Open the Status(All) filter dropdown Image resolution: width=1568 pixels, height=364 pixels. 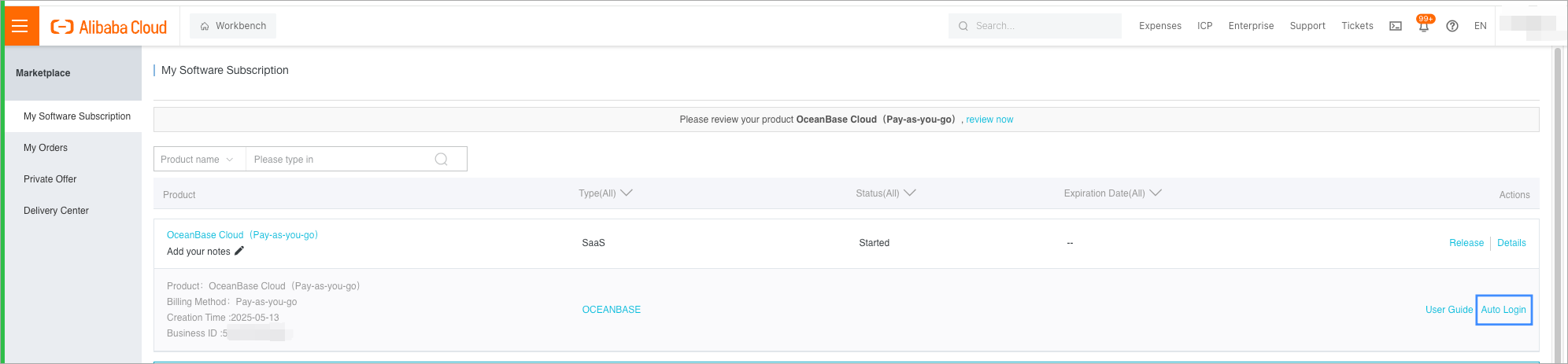coord(886,193)
